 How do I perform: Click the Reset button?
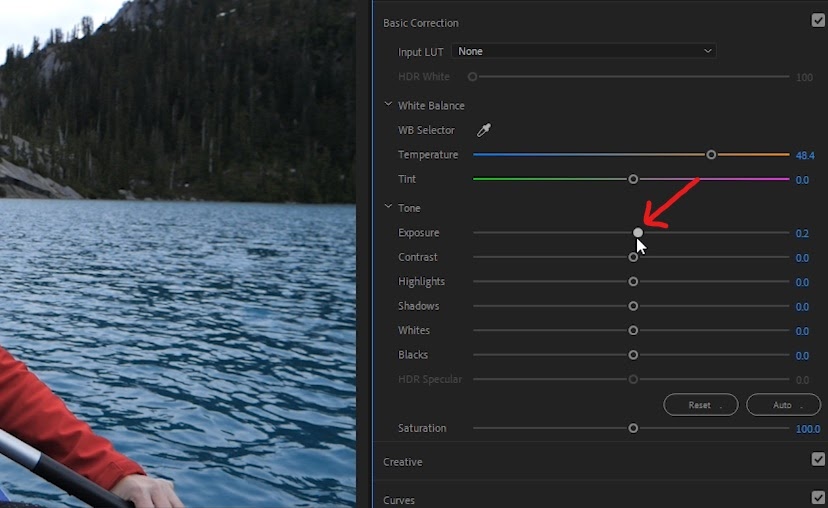(701, 405)
